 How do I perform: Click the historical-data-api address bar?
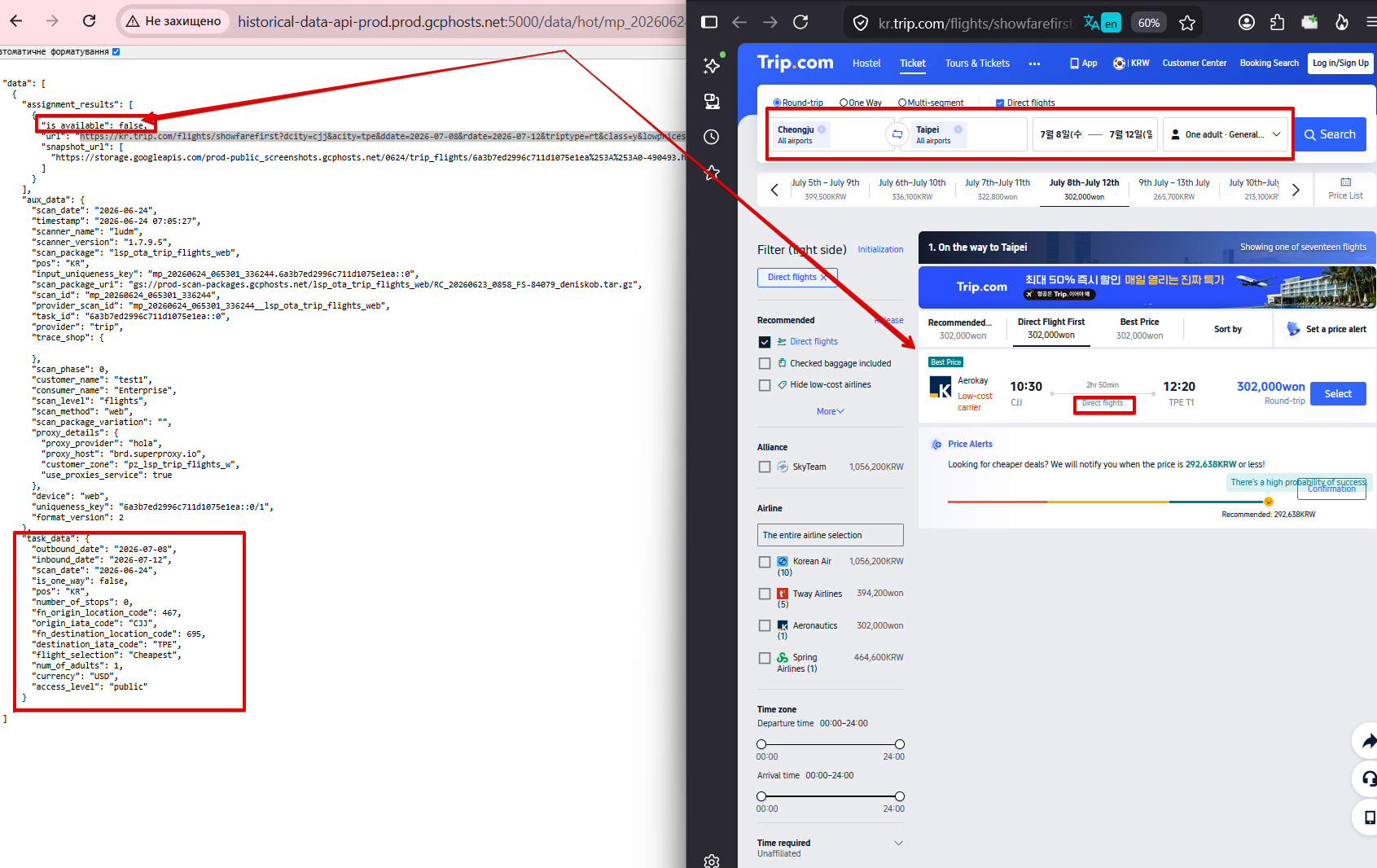pos(461,21)
